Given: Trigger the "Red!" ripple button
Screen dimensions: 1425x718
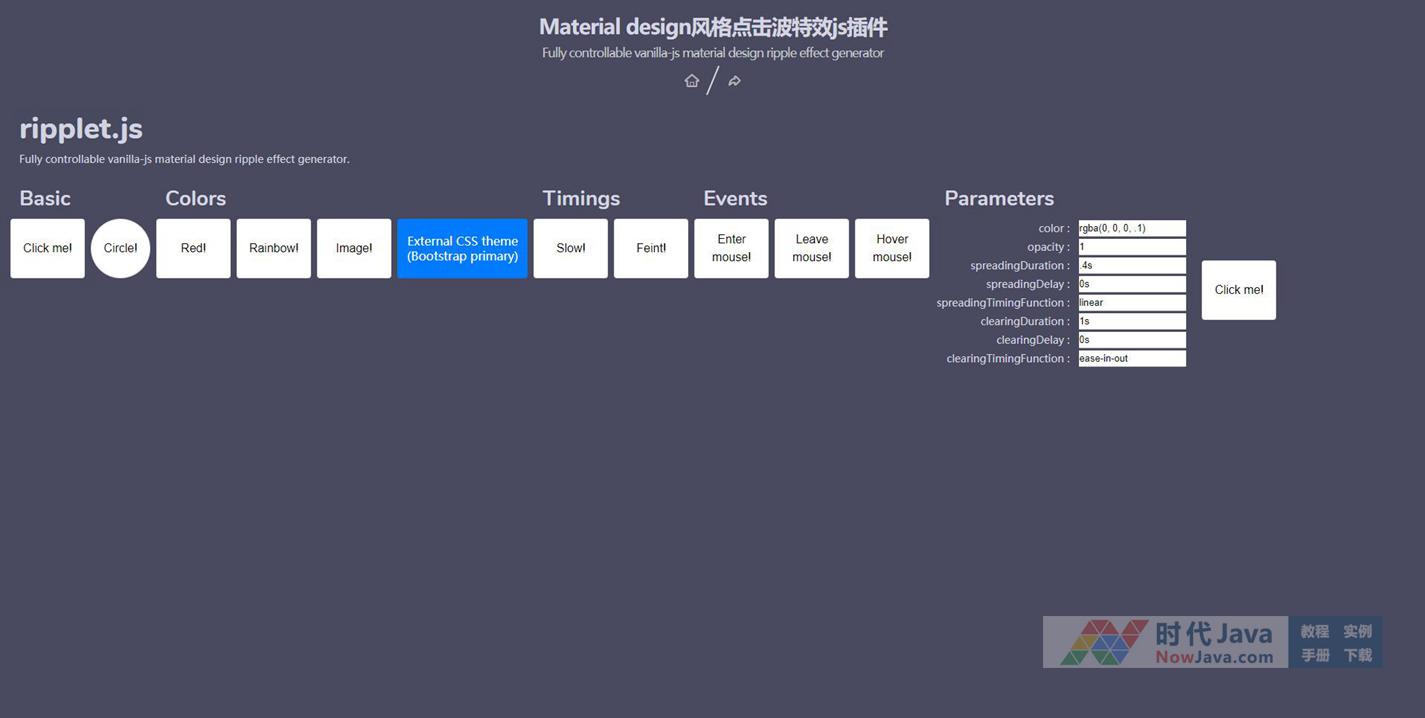Looking at the screenshot, I should [193, 248].
